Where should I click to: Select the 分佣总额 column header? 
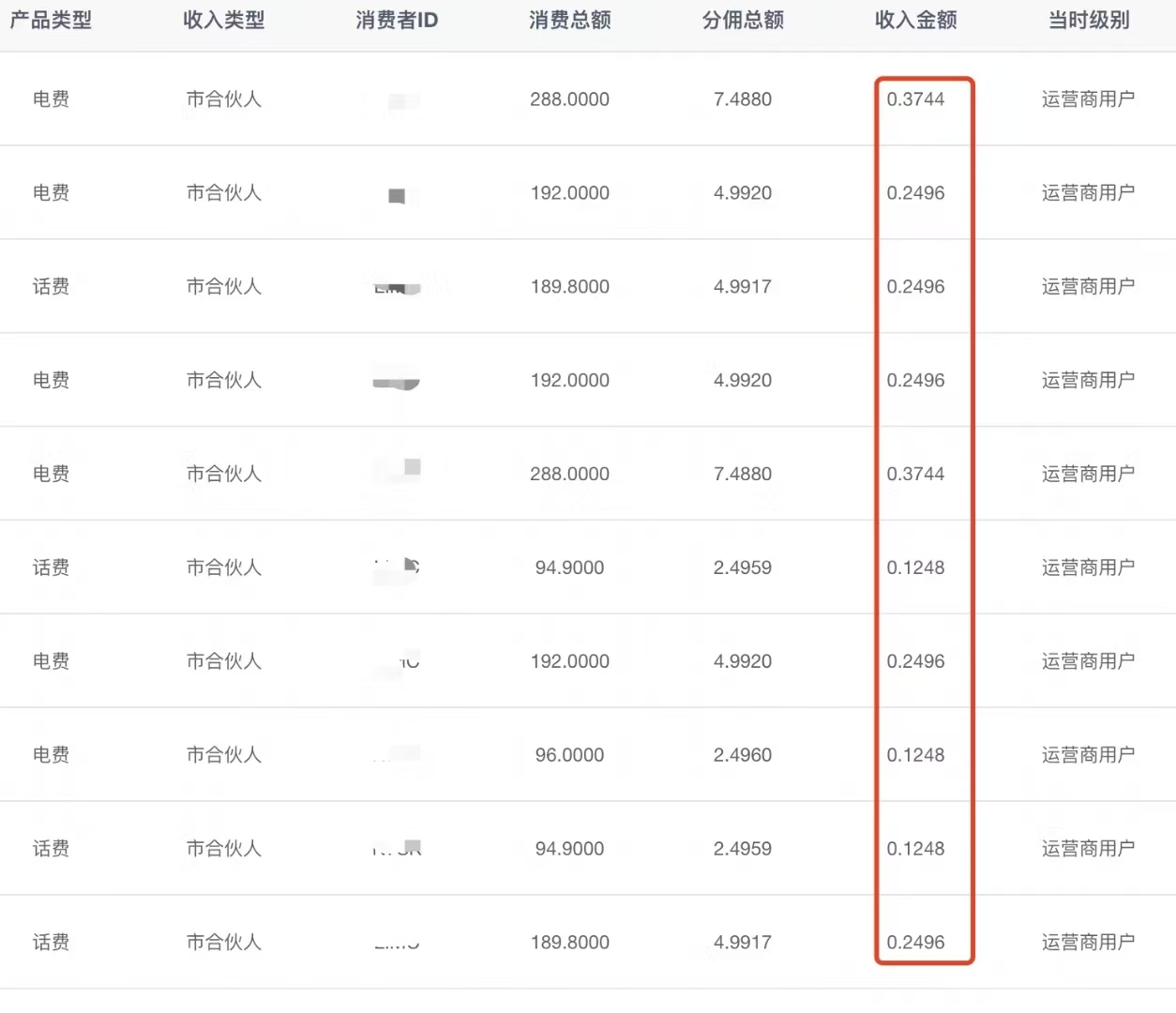(743, 20)
